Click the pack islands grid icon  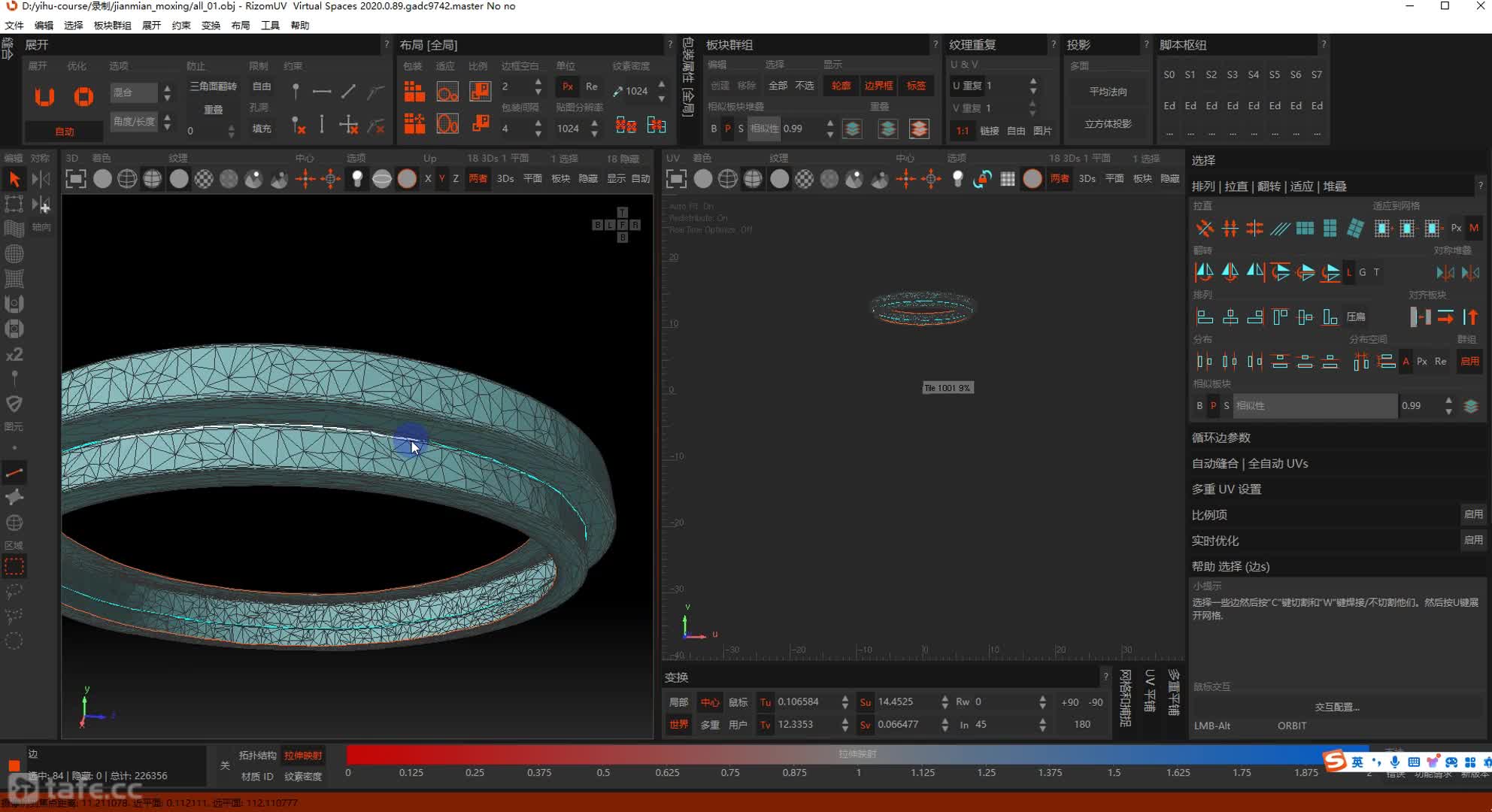[414, 91]
